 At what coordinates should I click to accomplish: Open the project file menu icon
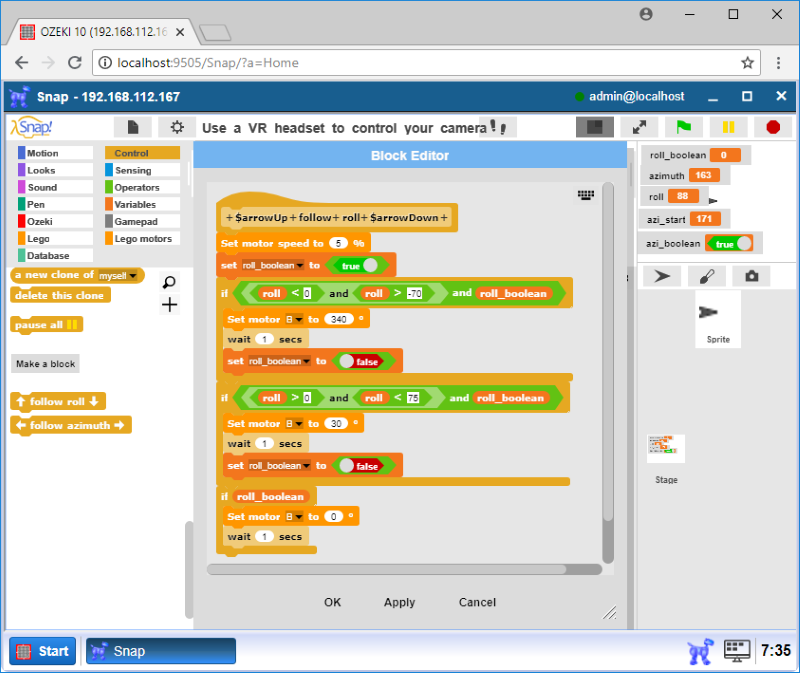coord(133,127)
